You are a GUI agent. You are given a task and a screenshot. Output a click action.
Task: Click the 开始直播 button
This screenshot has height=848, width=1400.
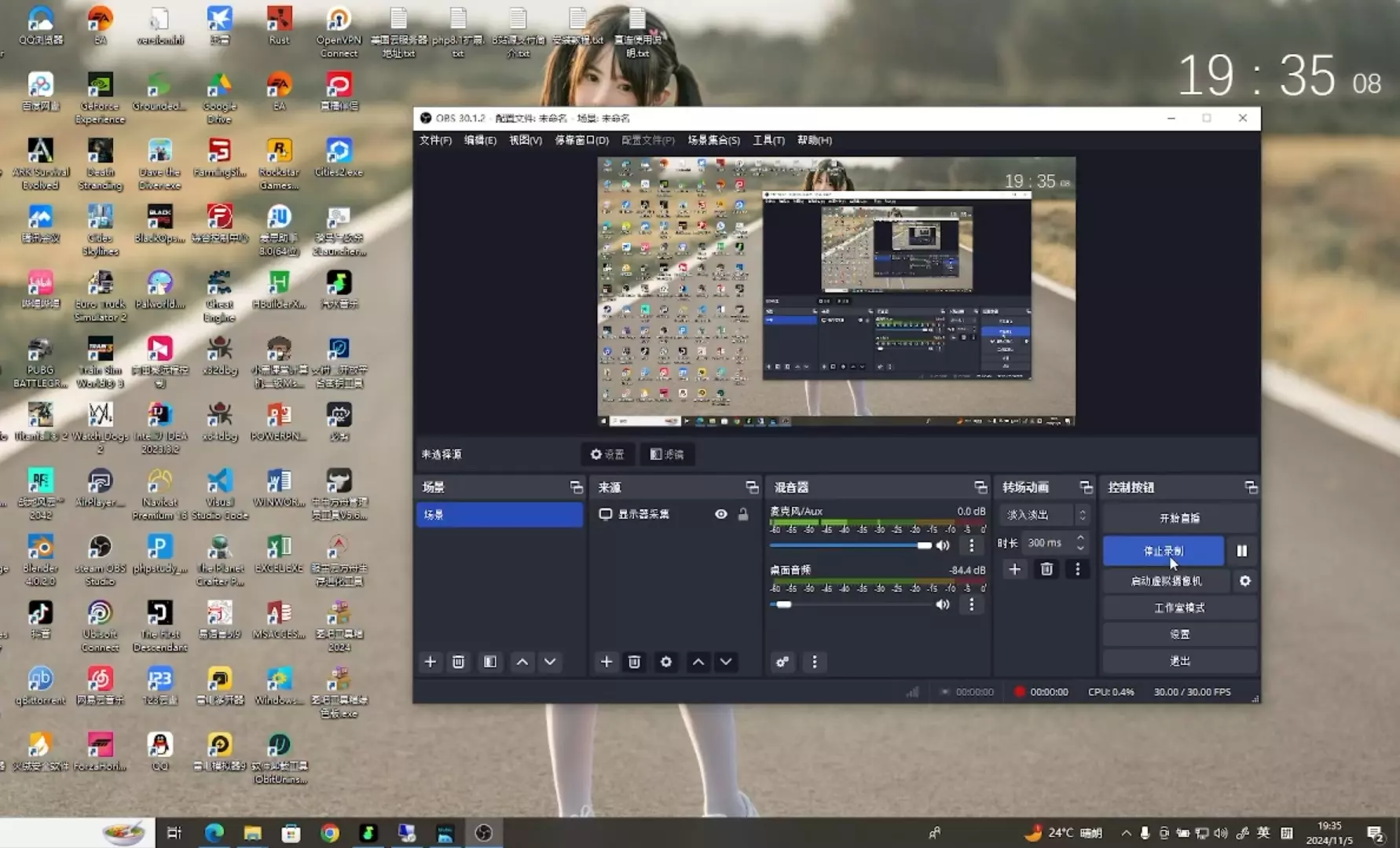pos(1178,518)
